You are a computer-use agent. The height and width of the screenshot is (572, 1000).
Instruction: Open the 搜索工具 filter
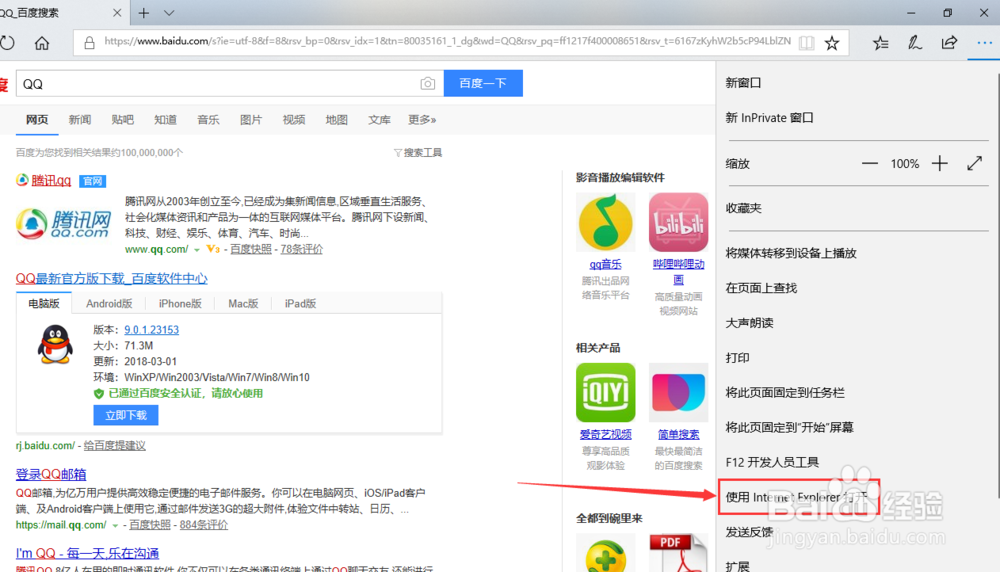(x=418, y=152)
